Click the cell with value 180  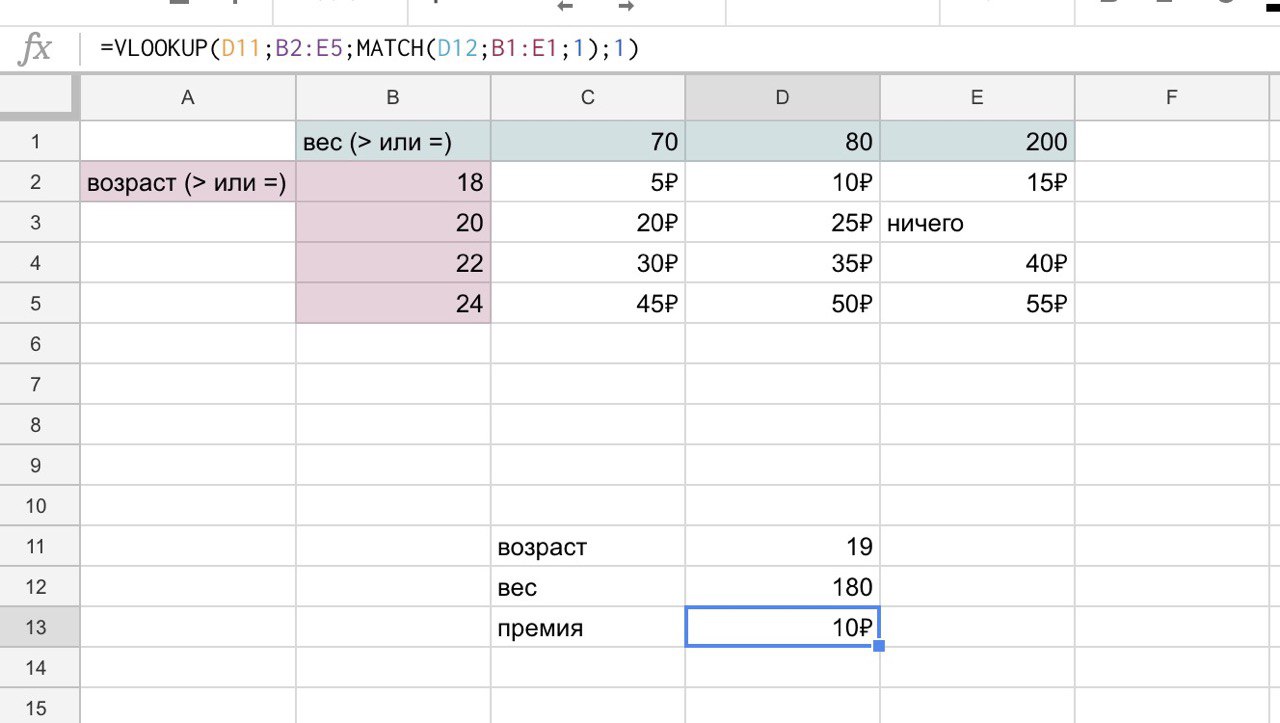coord(782,587)
